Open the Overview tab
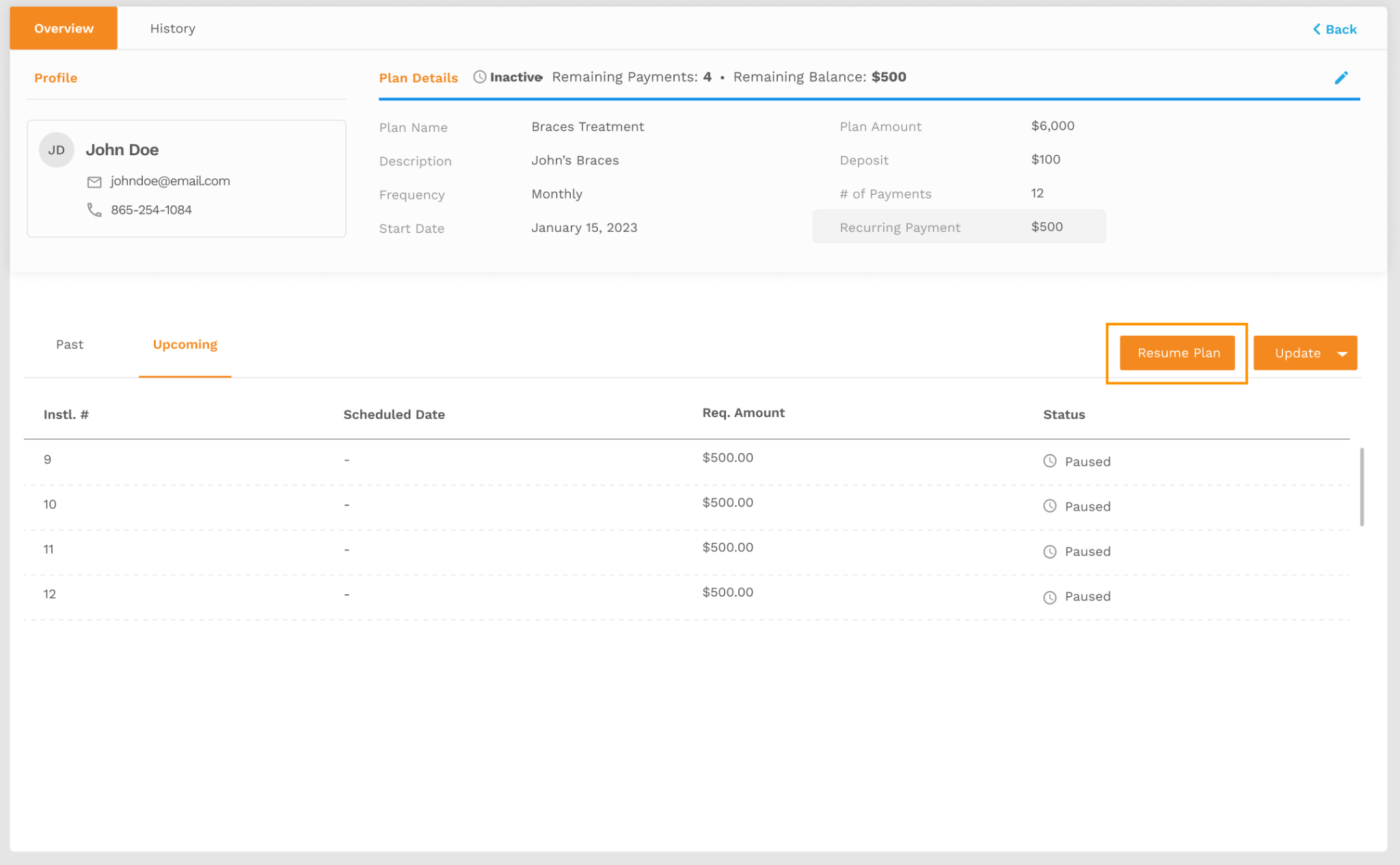This screenshot has width=1400, height=865. click(x=64, y=29)
